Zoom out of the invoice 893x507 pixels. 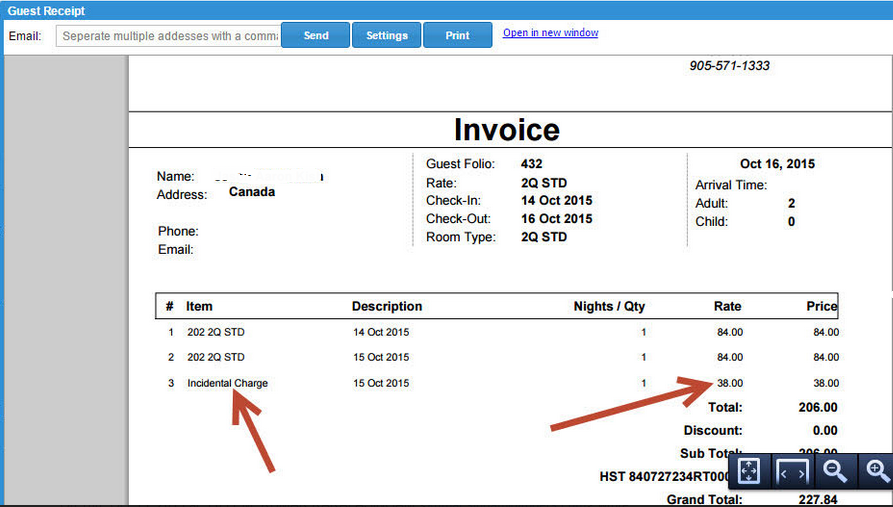point(835,470)
